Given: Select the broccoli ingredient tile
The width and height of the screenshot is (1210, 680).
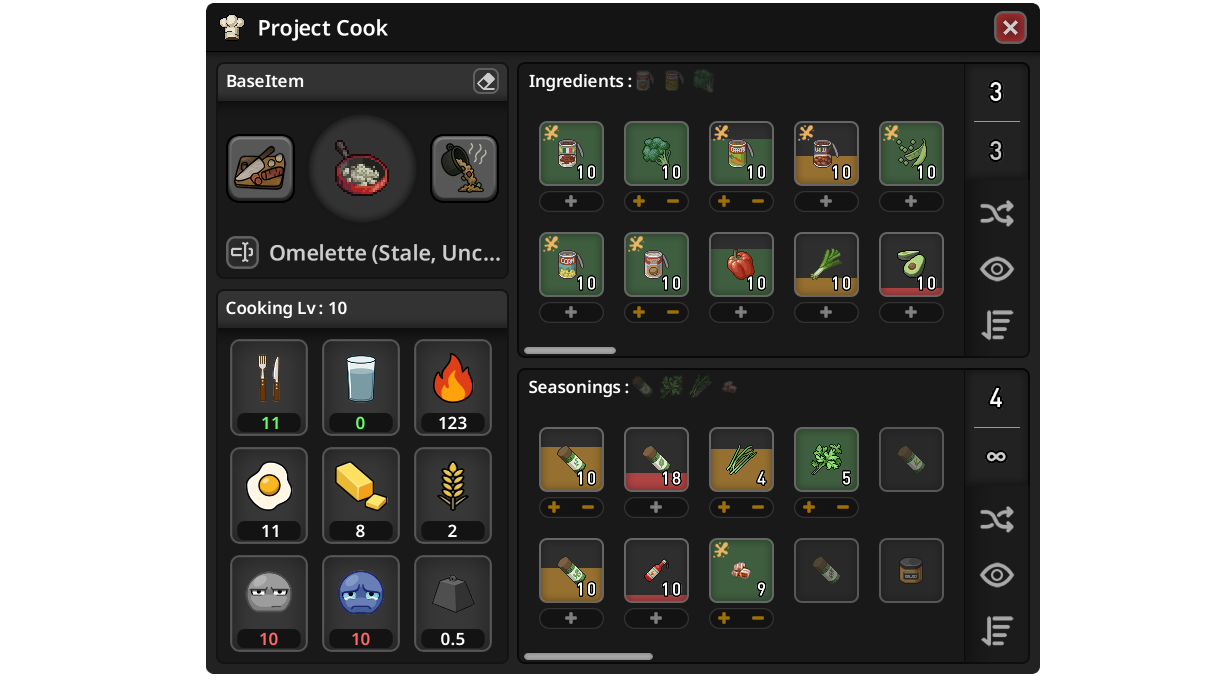Looking at the screenshot, I should point(656,154).
